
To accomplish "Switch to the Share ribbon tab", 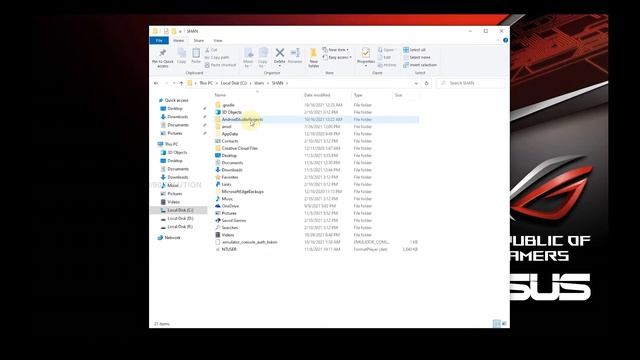I will pyautogui.click(x=199, y=40).
